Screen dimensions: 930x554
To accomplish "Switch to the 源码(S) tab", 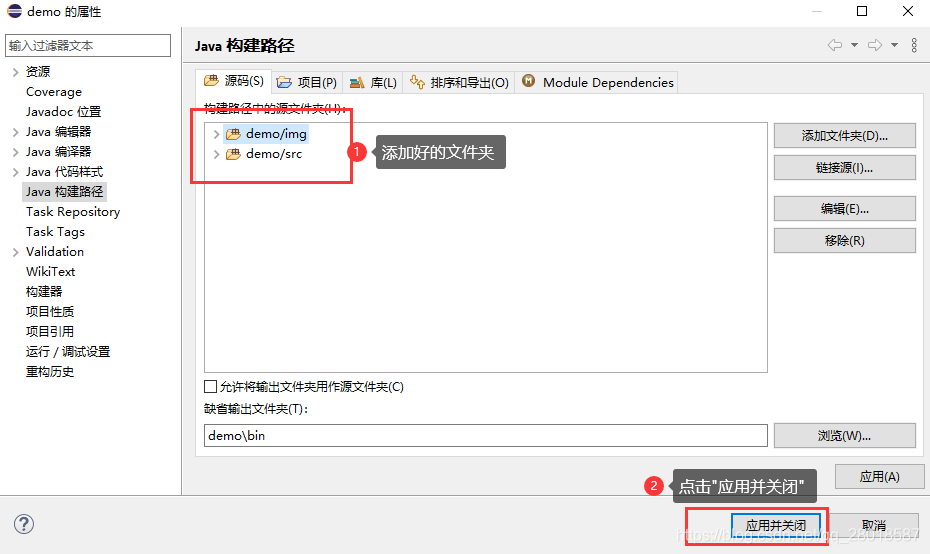I will [x=234, y=81].
